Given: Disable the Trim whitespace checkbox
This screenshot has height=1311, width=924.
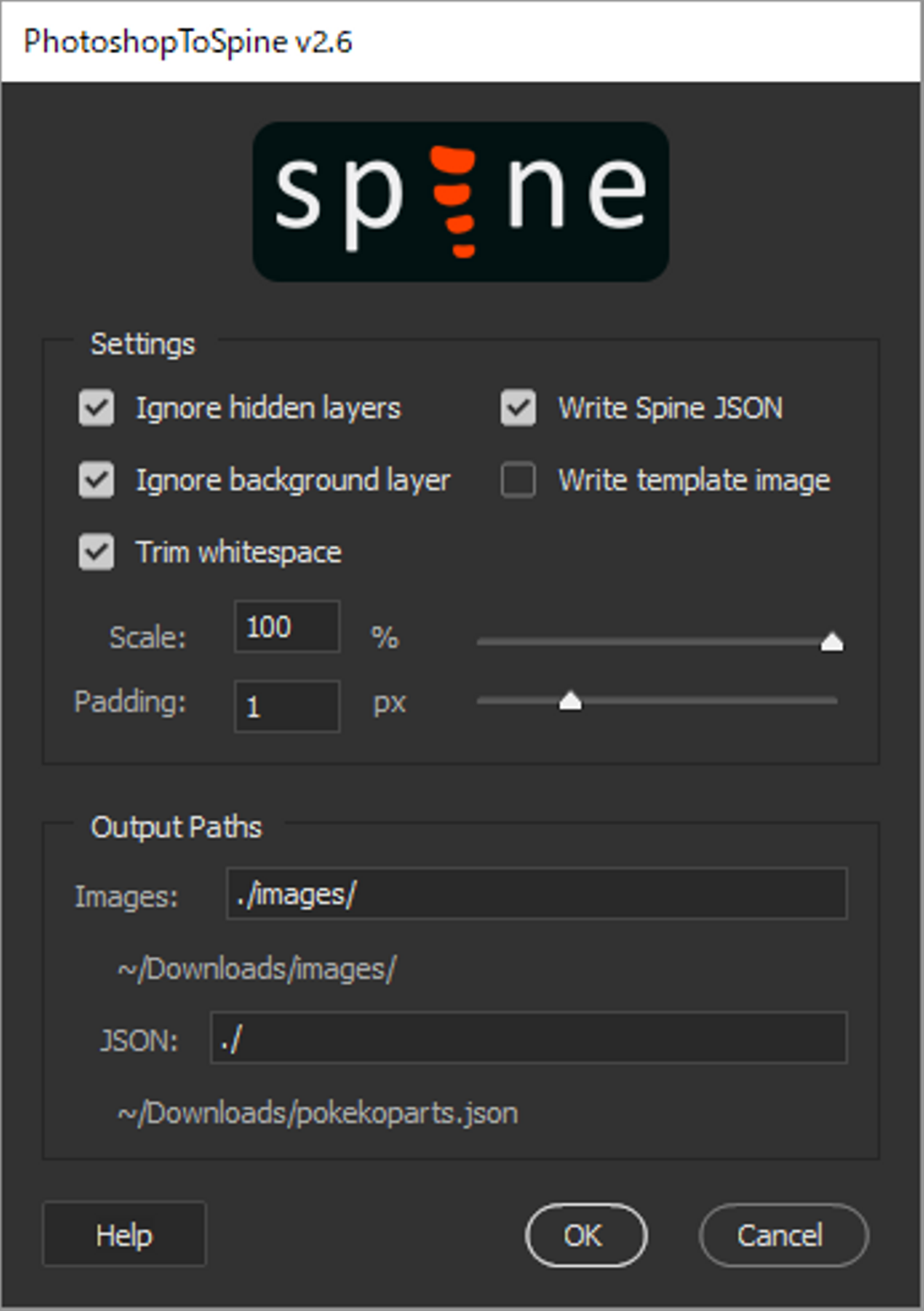Looking at the screenshot, I should [x=96, y=552].
